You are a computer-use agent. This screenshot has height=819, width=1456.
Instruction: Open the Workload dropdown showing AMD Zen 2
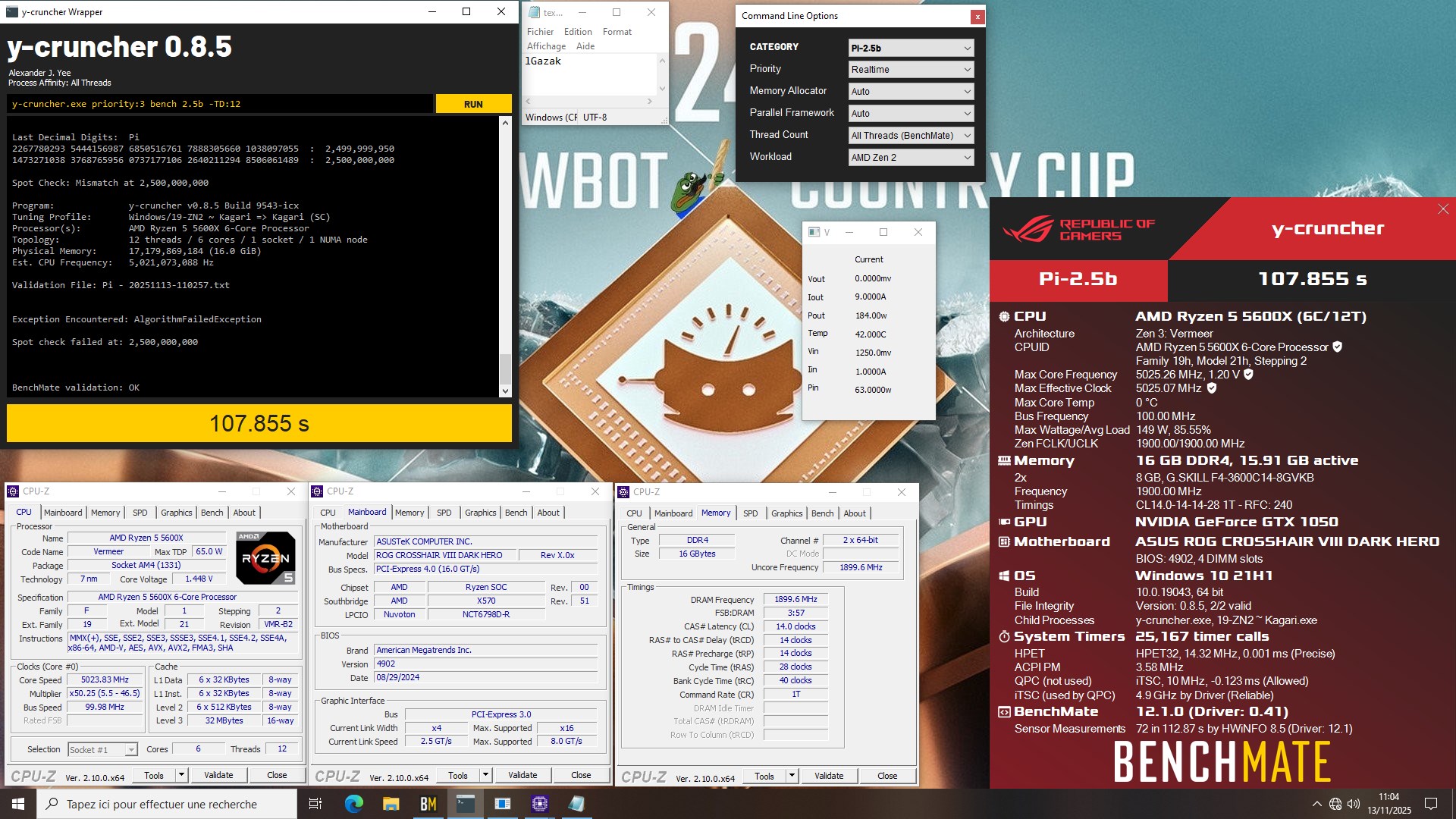(x=911, y=157)
